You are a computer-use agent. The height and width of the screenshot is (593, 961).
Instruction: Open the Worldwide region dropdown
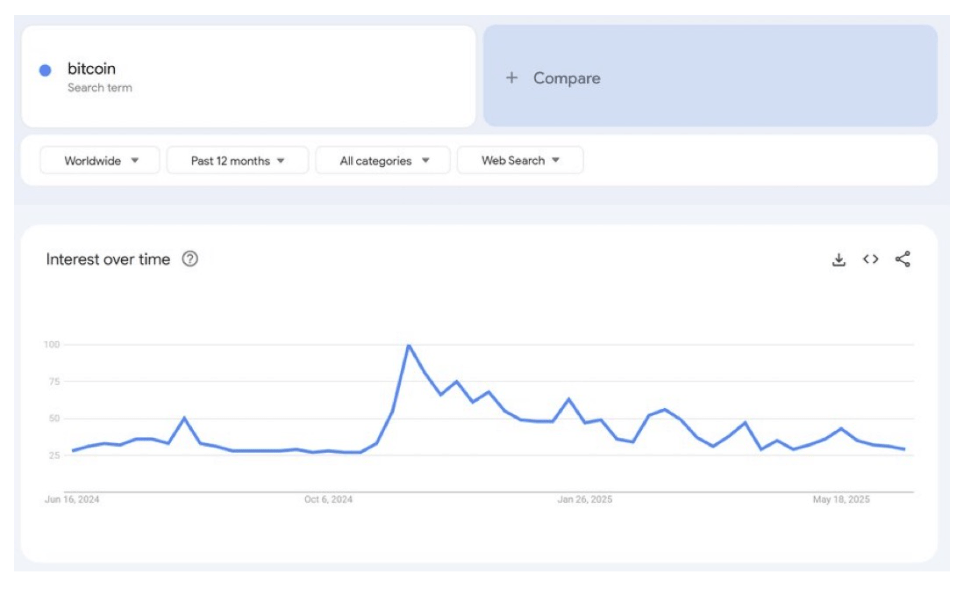coord(100,161)
